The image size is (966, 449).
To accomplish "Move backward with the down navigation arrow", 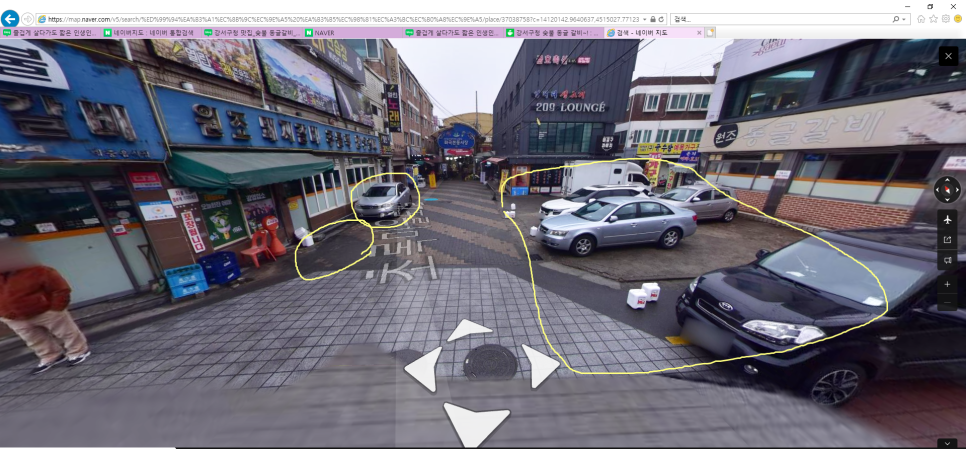I will tap(476, 423).
